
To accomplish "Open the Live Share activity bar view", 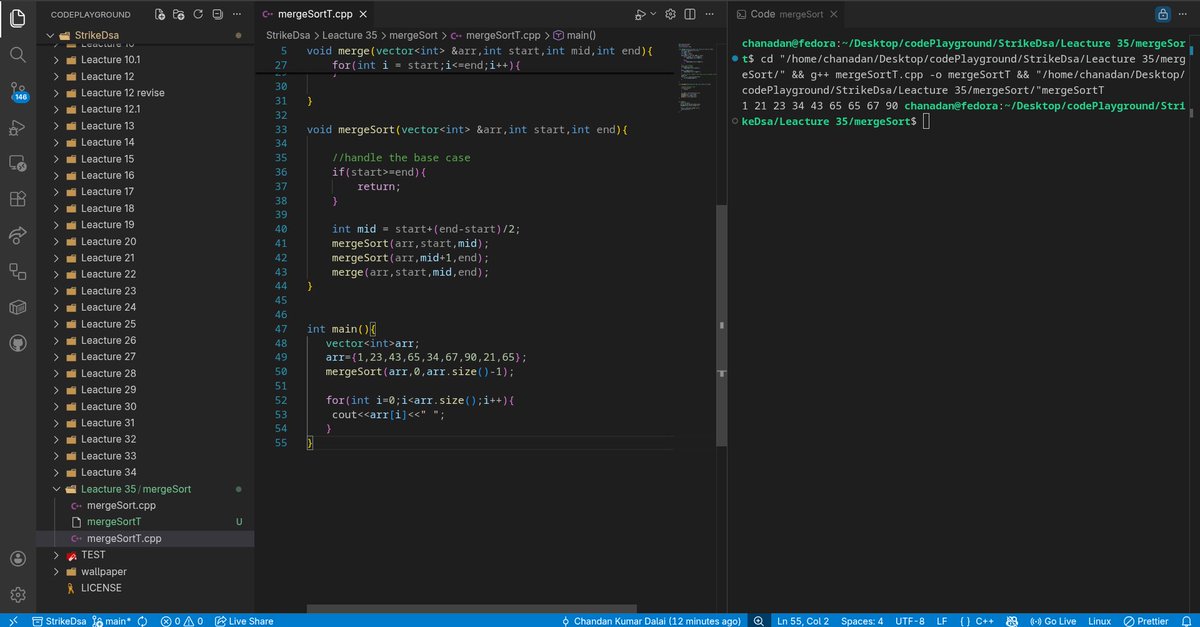I will pos(17,235).
